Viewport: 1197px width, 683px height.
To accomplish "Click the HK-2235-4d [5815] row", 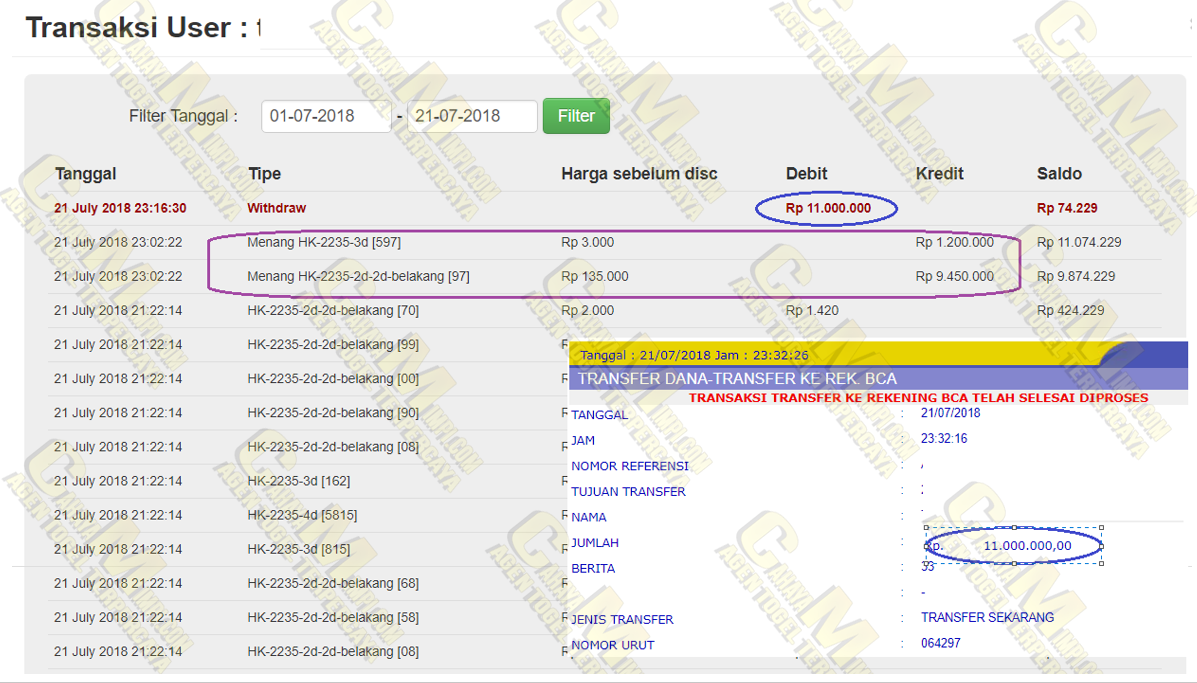I will tap(302, 515).
